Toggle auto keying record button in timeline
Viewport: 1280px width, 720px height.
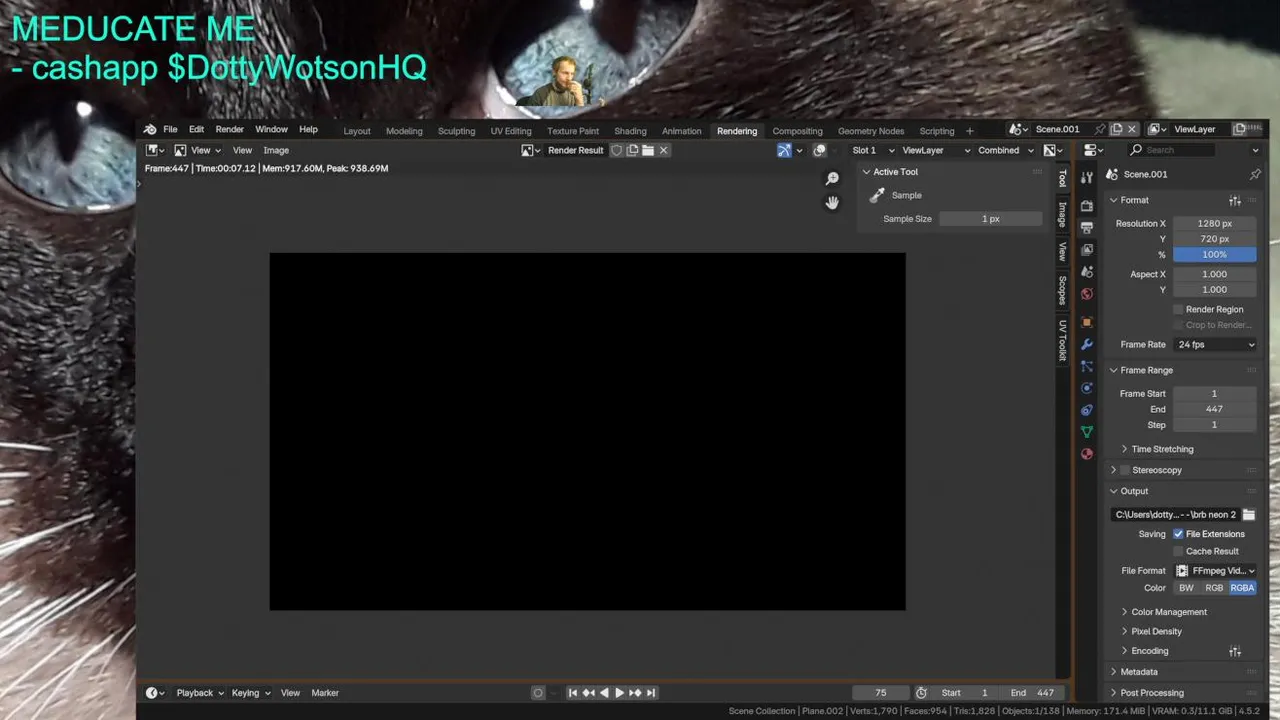(x=538, y=693)
